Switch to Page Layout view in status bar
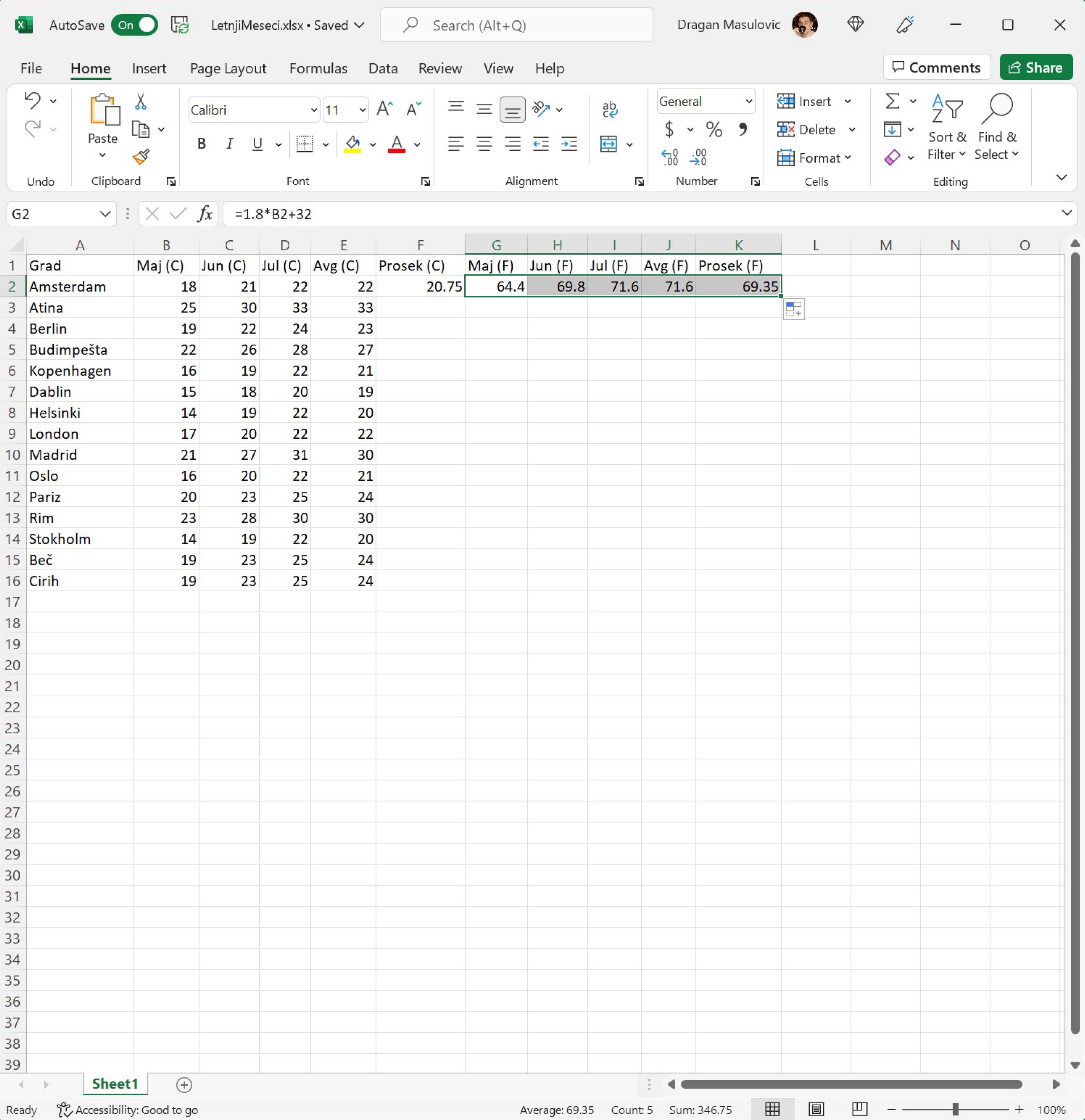 click(x=816, y=1109)
